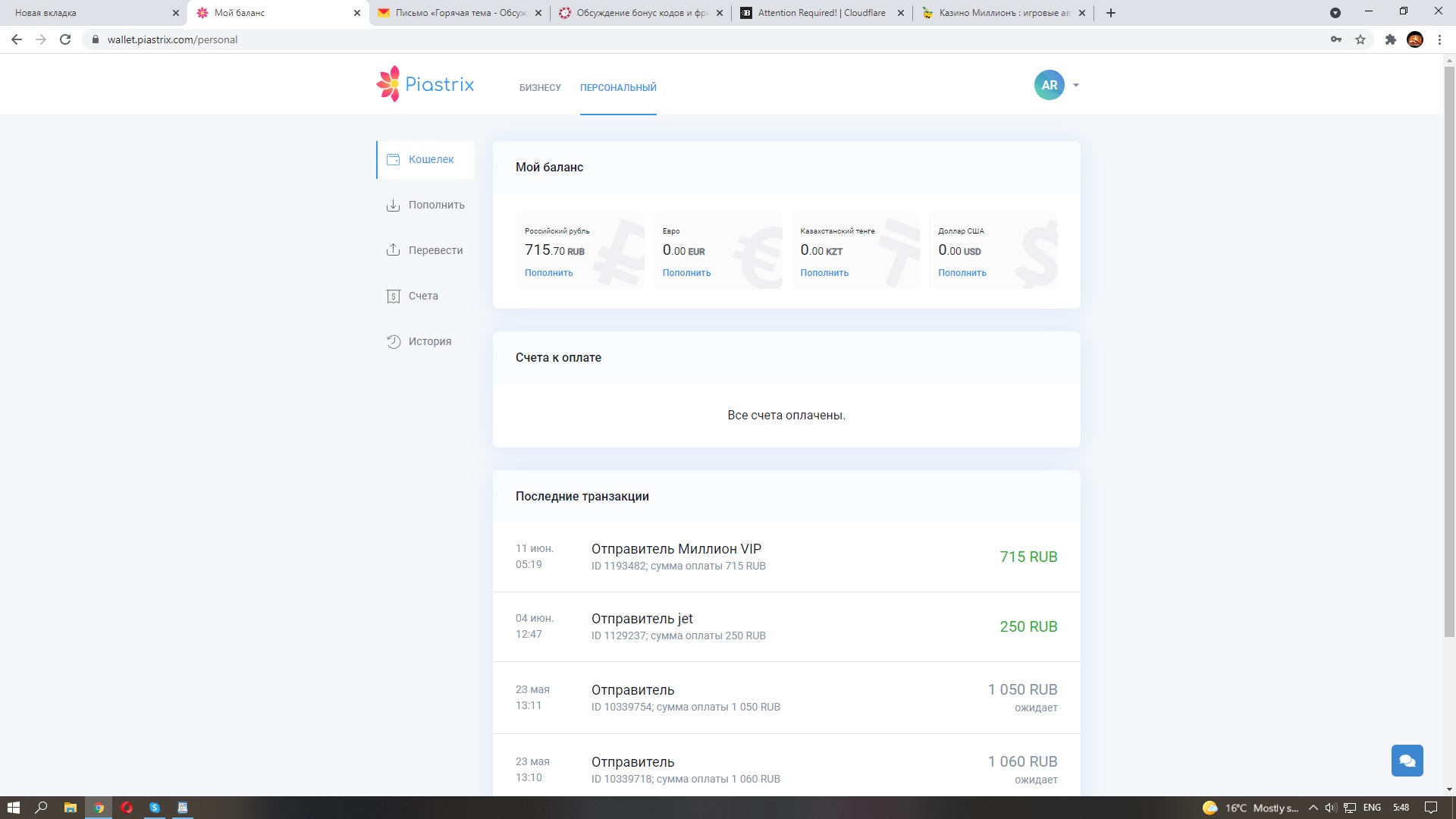Click Пополнить link under Доллар США balance
Viewport: 1456px width, 819px height.
[962, 273]
